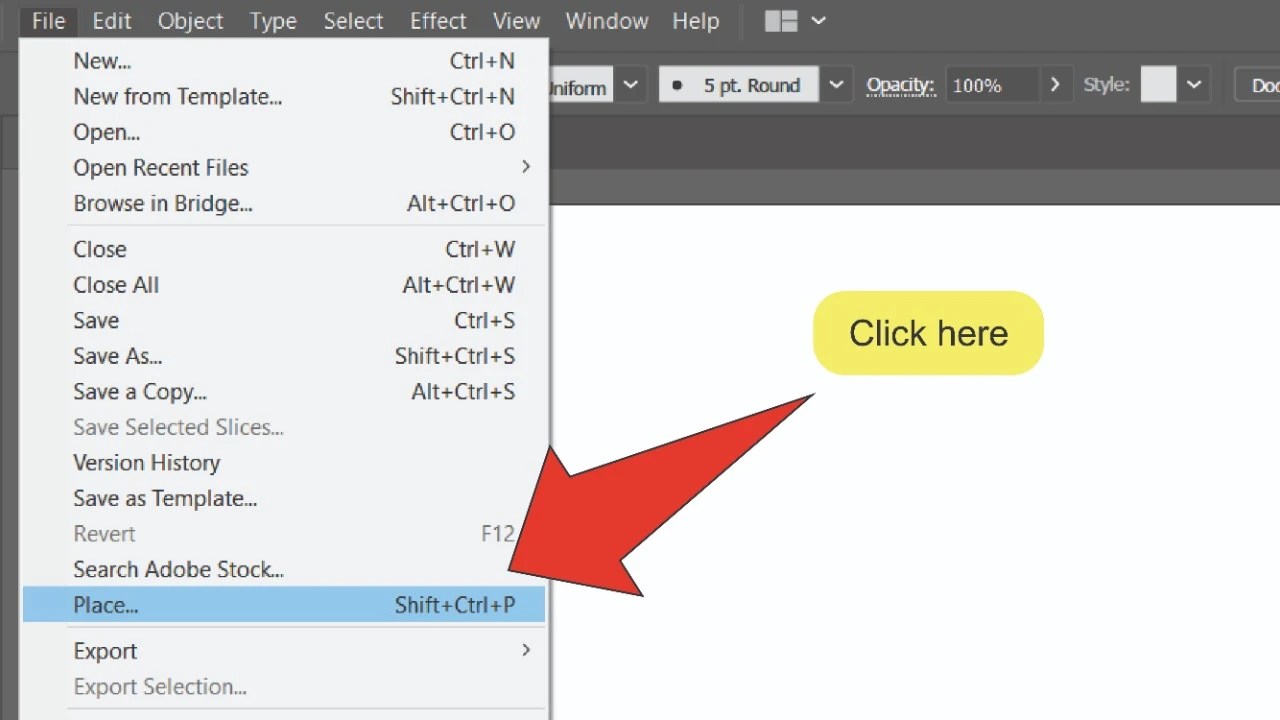Open the Window menu
1280x720 pixels.
click(606, 20)
